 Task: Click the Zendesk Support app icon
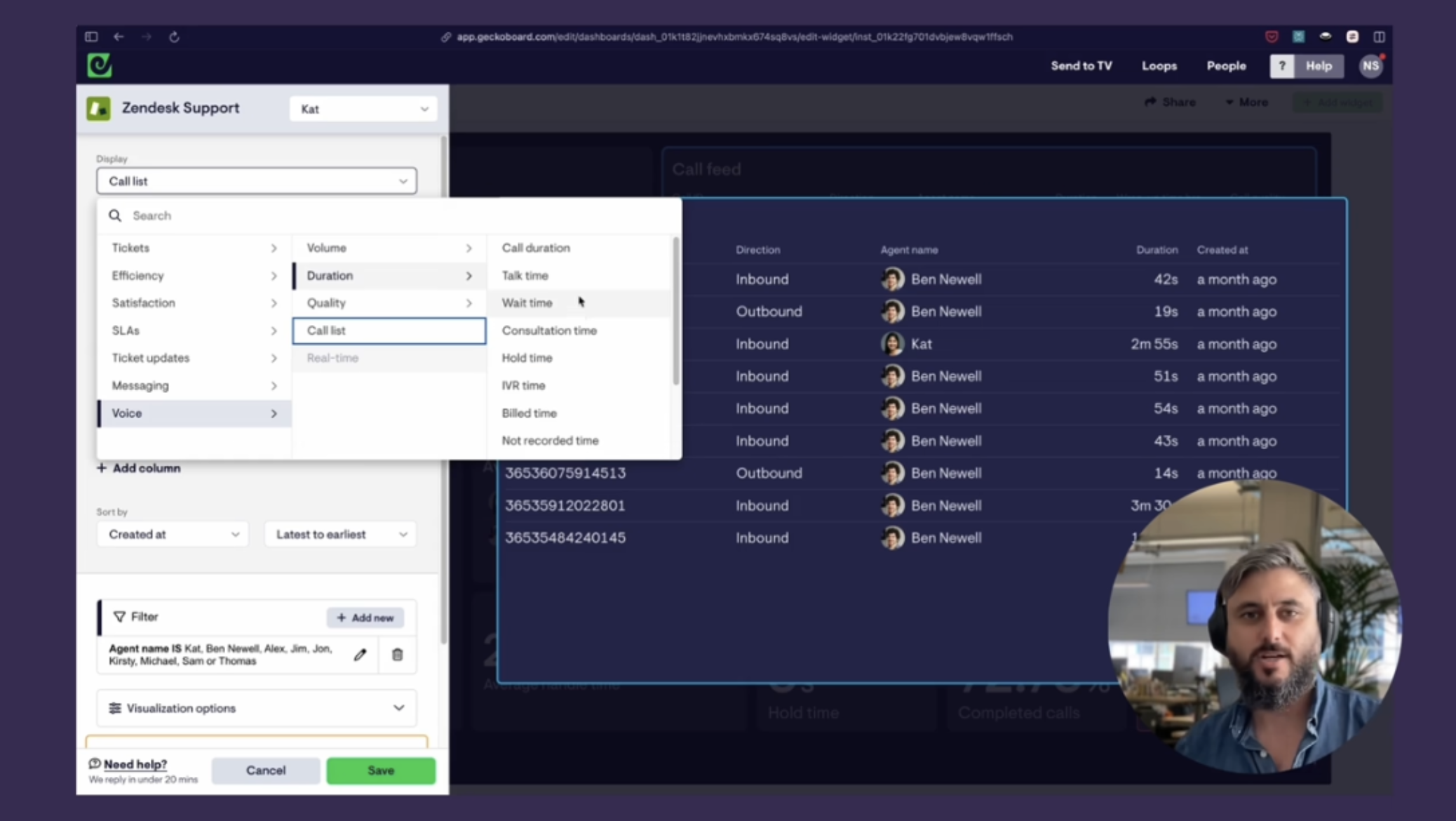[99, 108]
